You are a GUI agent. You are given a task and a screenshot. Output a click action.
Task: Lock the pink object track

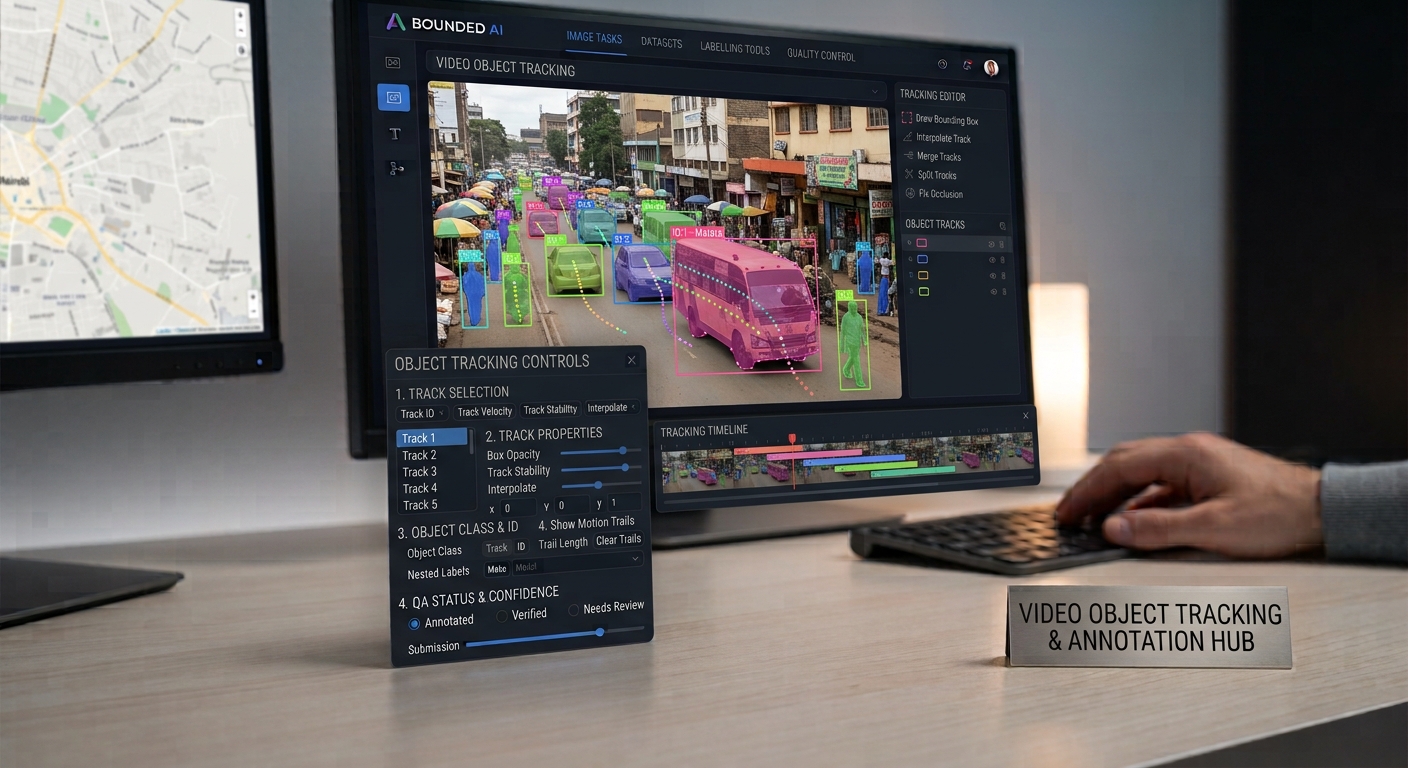click(1003, 244)
